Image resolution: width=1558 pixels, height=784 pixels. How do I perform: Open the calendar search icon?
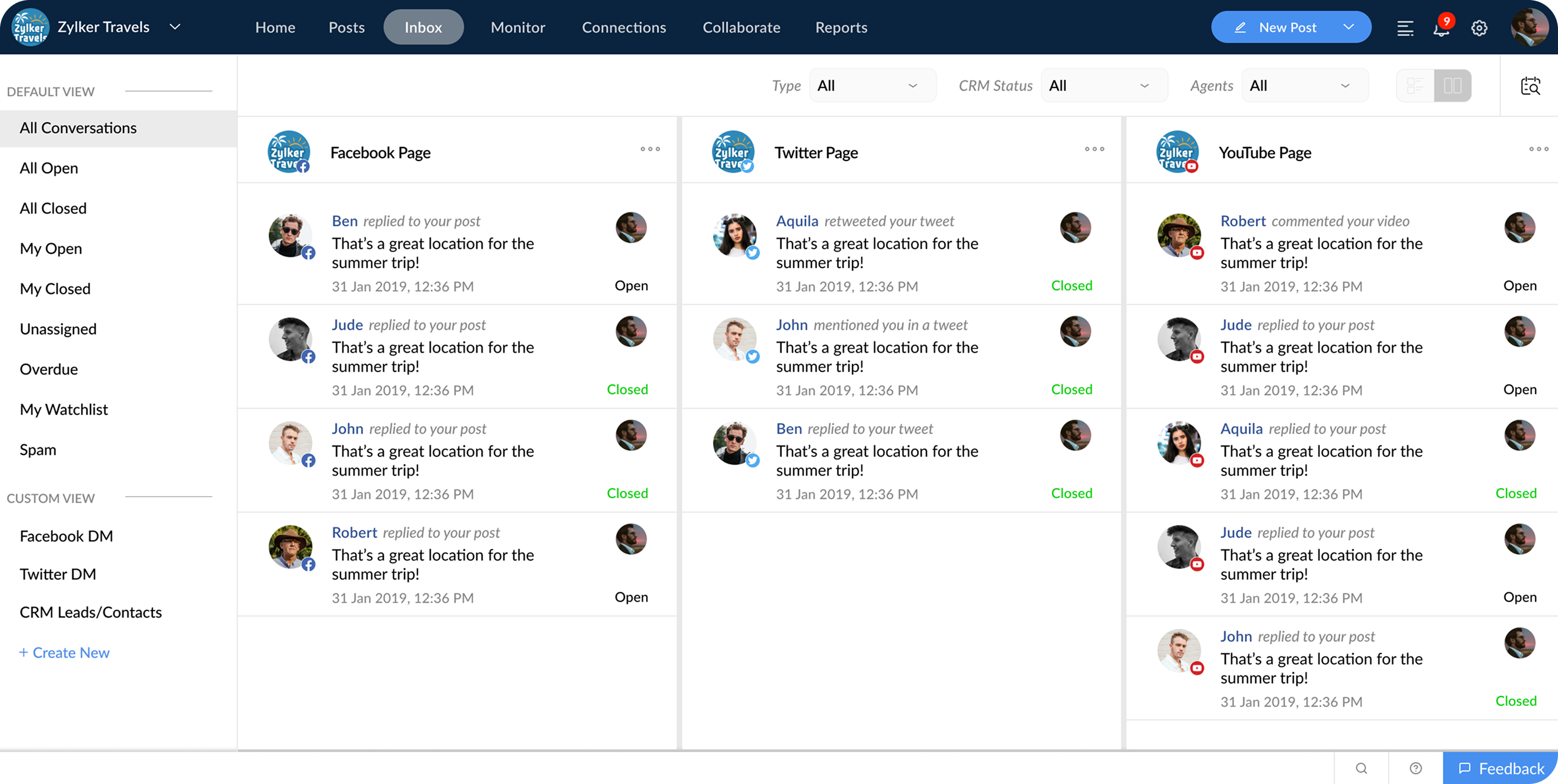pos(1530,86)
